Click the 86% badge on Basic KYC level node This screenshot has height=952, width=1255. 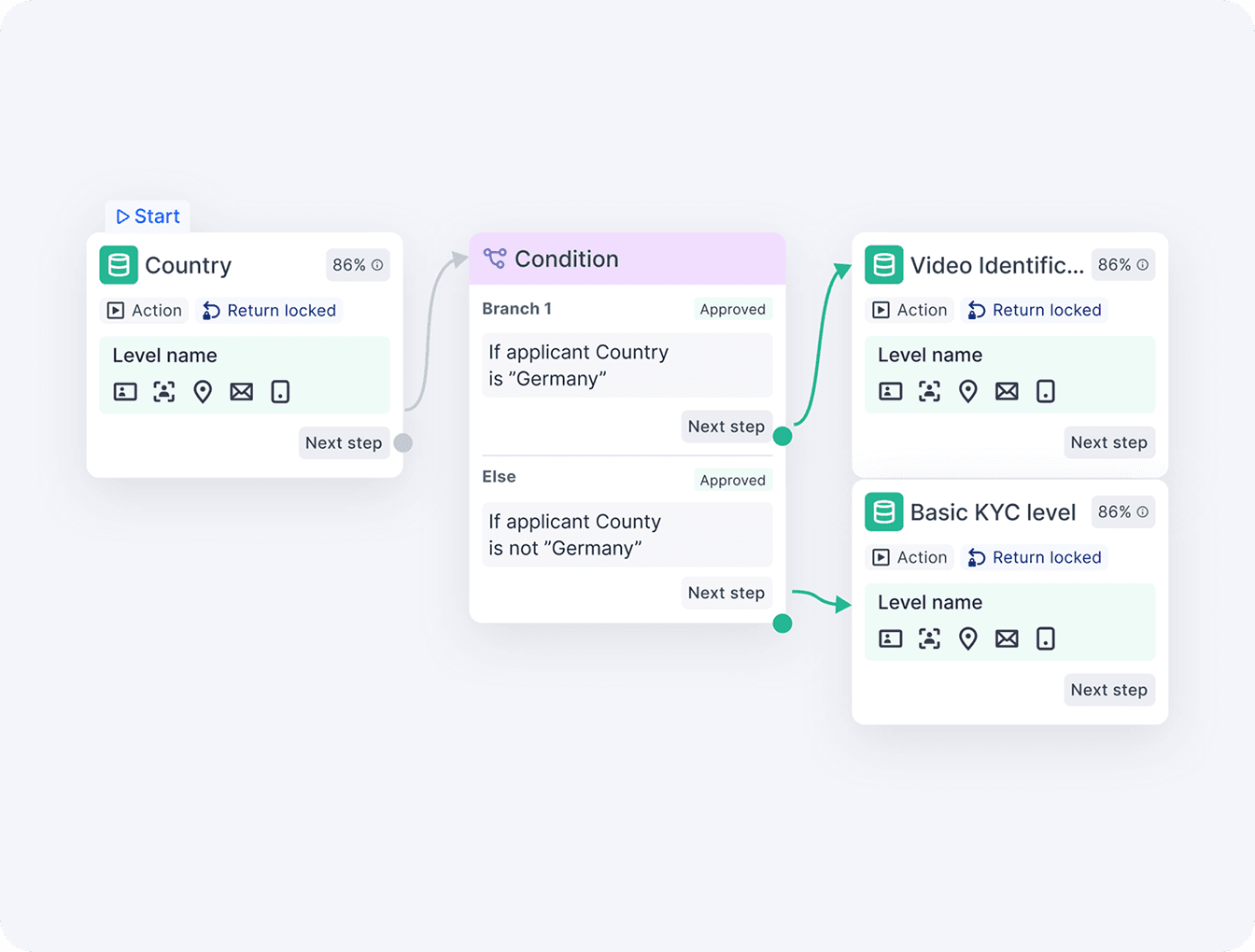pos(1123,512)
